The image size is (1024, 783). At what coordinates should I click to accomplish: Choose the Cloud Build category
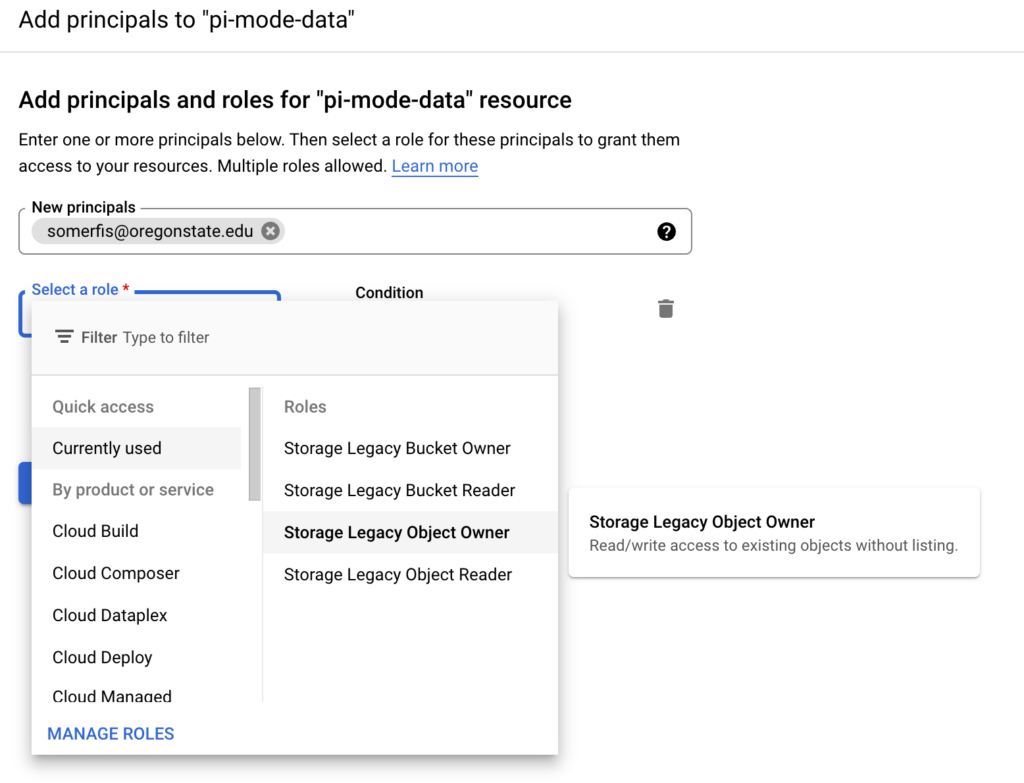pos(136,531)
